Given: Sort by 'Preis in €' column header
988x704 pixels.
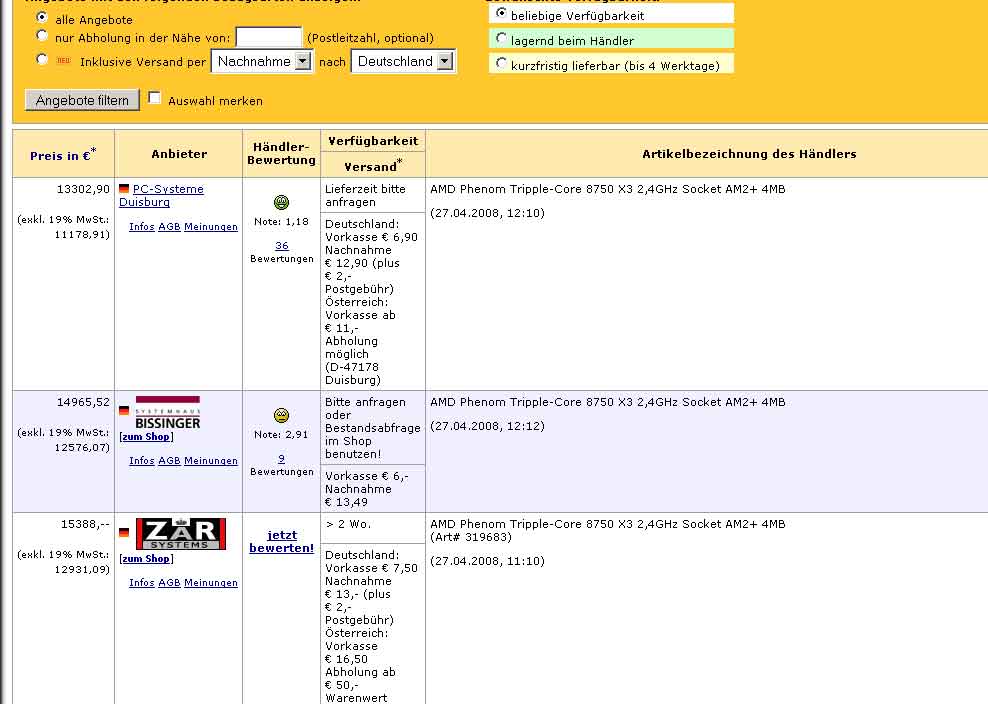Looking at the screenshot, I should [x=64, y=154].
